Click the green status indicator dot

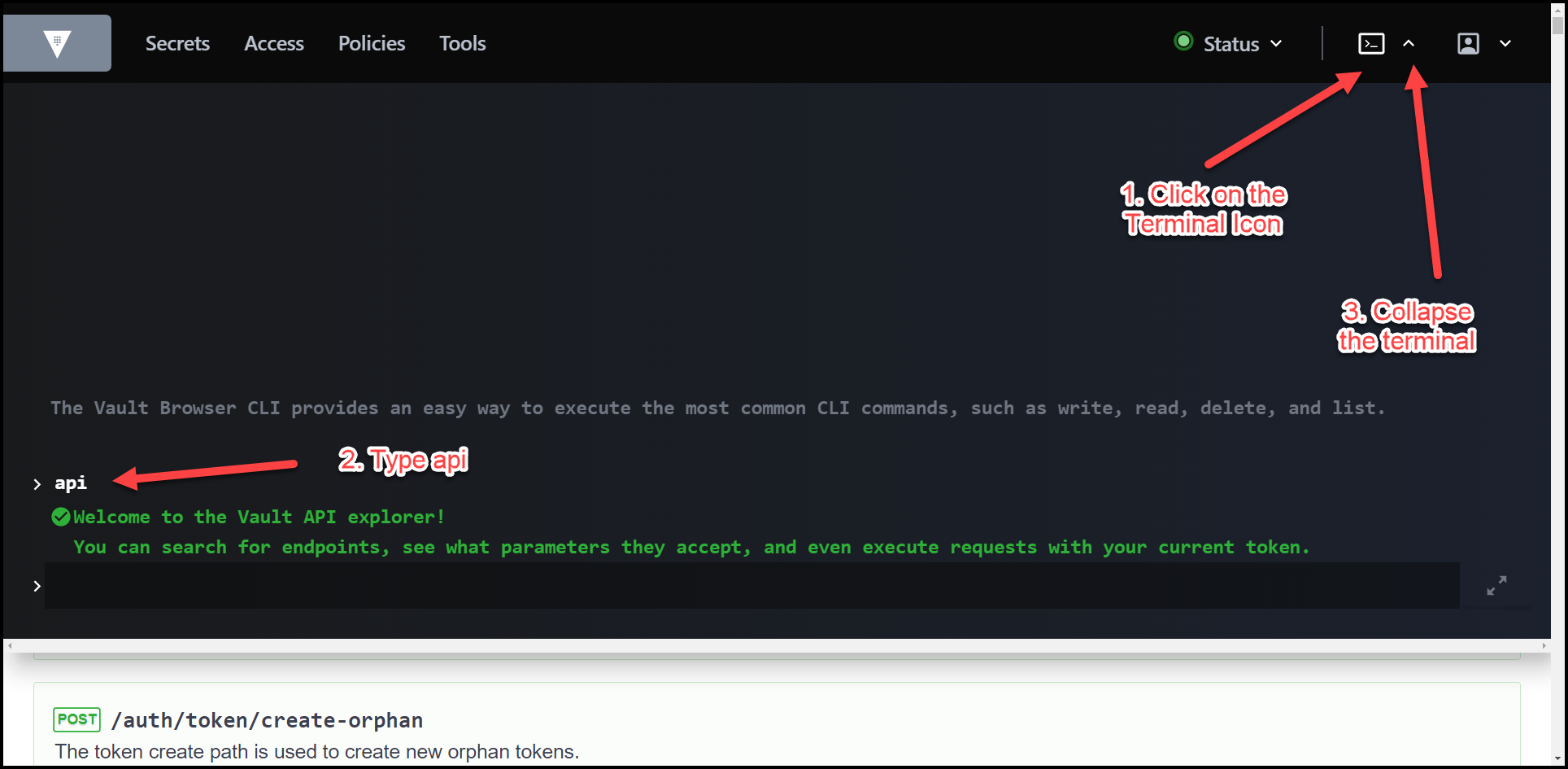tap(1183, 41)
